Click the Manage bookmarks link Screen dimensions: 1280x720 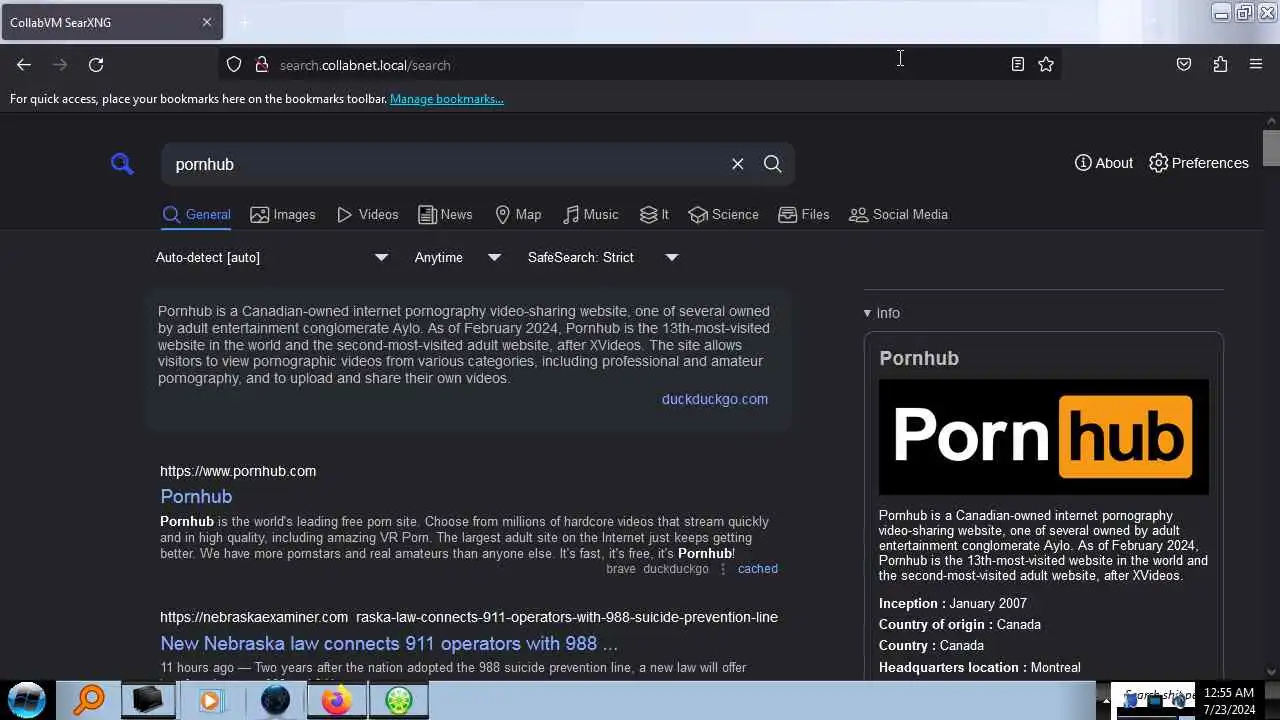(447, 99)
